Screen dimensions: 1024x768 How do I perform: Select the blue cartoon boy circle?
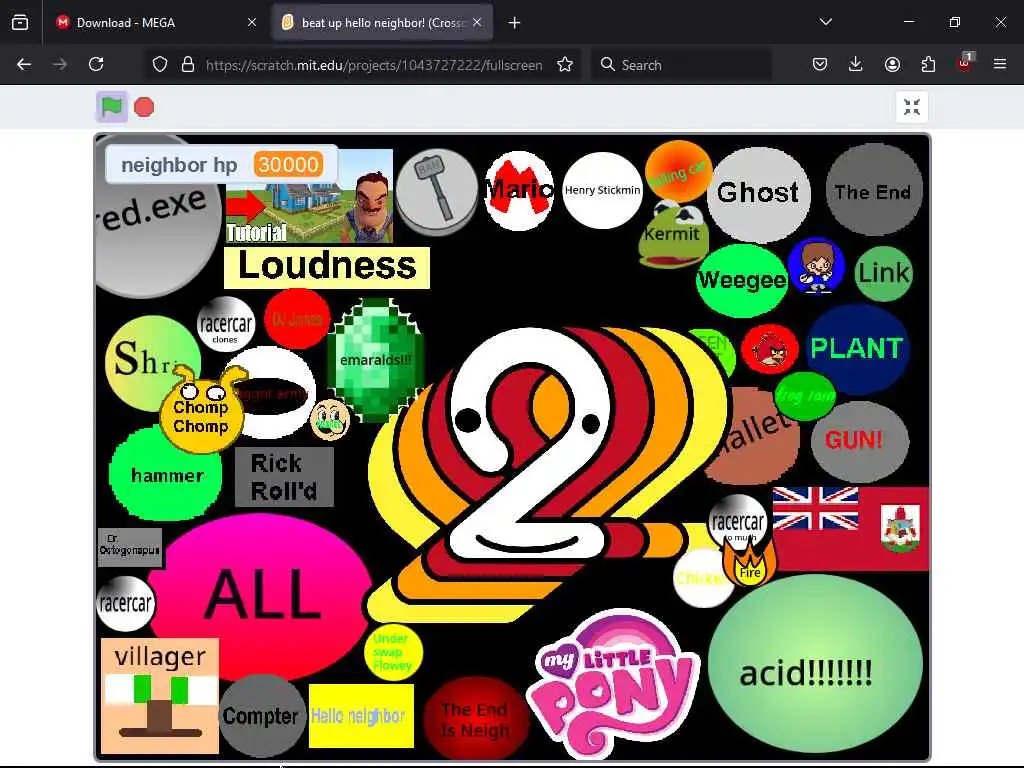click(x=816, y=266)
